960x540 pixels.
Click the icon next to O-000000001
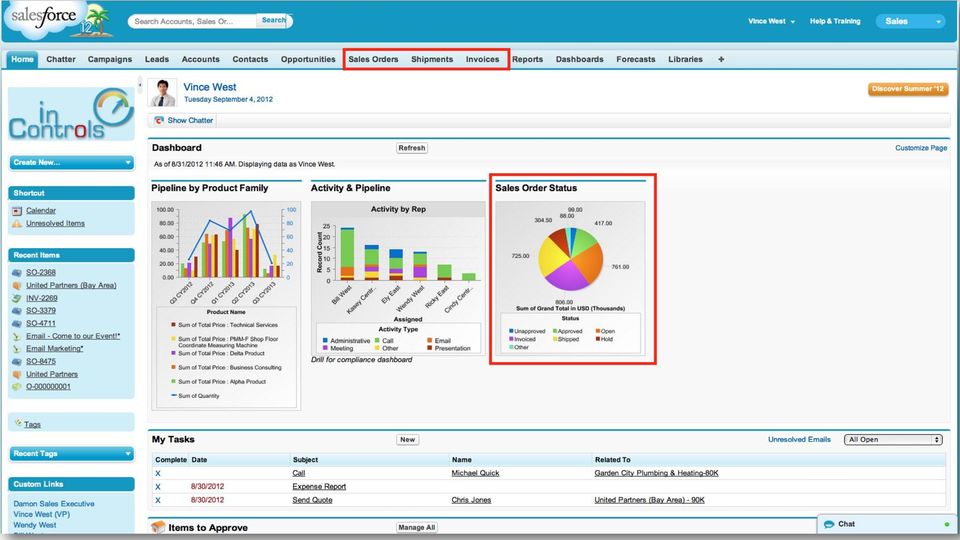point(17,386)
